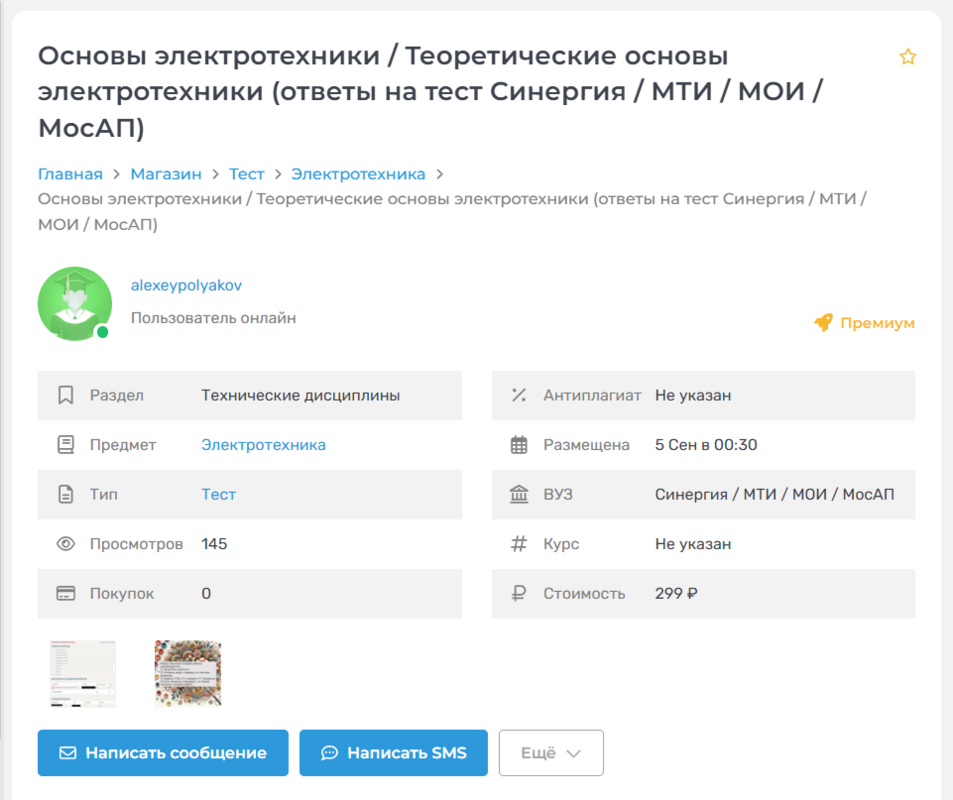Viewport: 953px width, 800px height.
Task: Open Электротехника link in the Предмет row
Action: (x=263, y=445)
